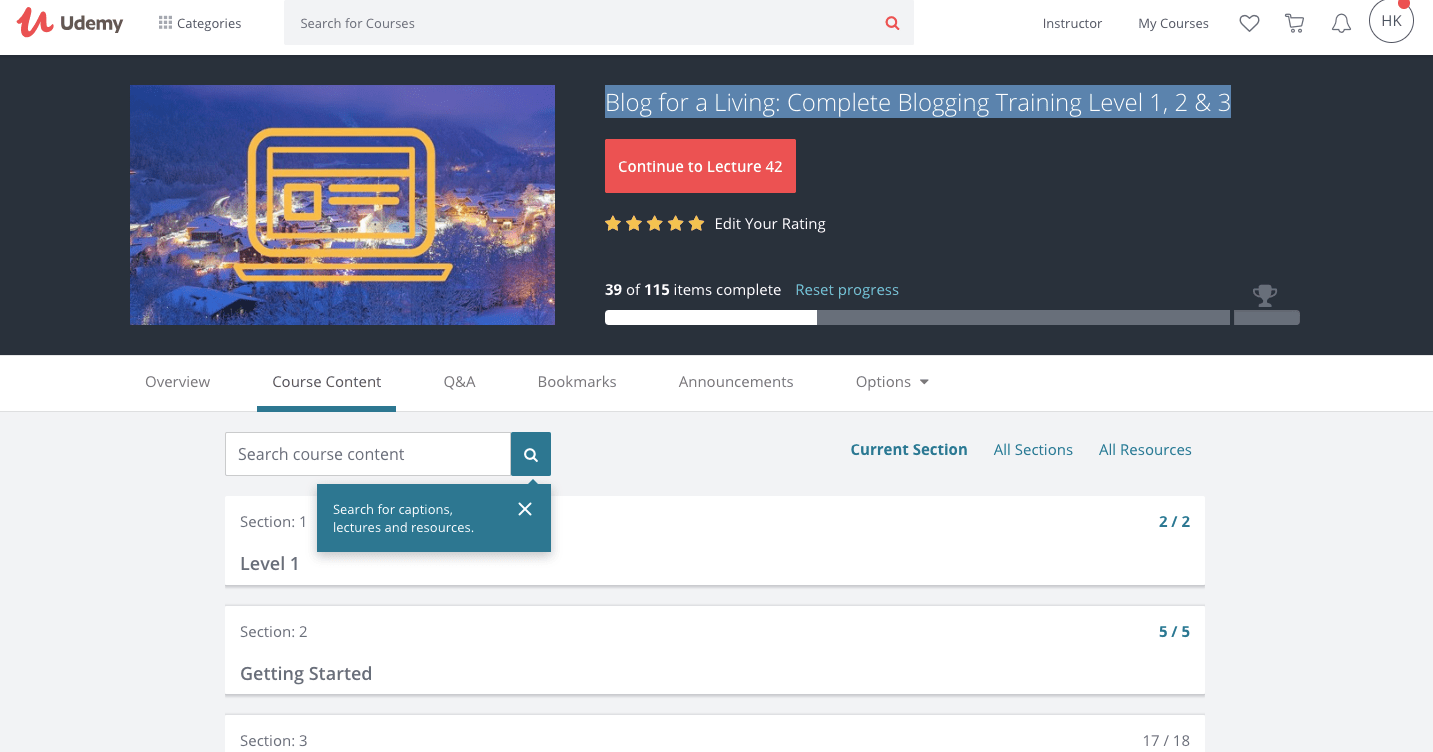The image size is (1433, 752).
Task: Open the shopping cart icon
Action: click(1295, 23)
